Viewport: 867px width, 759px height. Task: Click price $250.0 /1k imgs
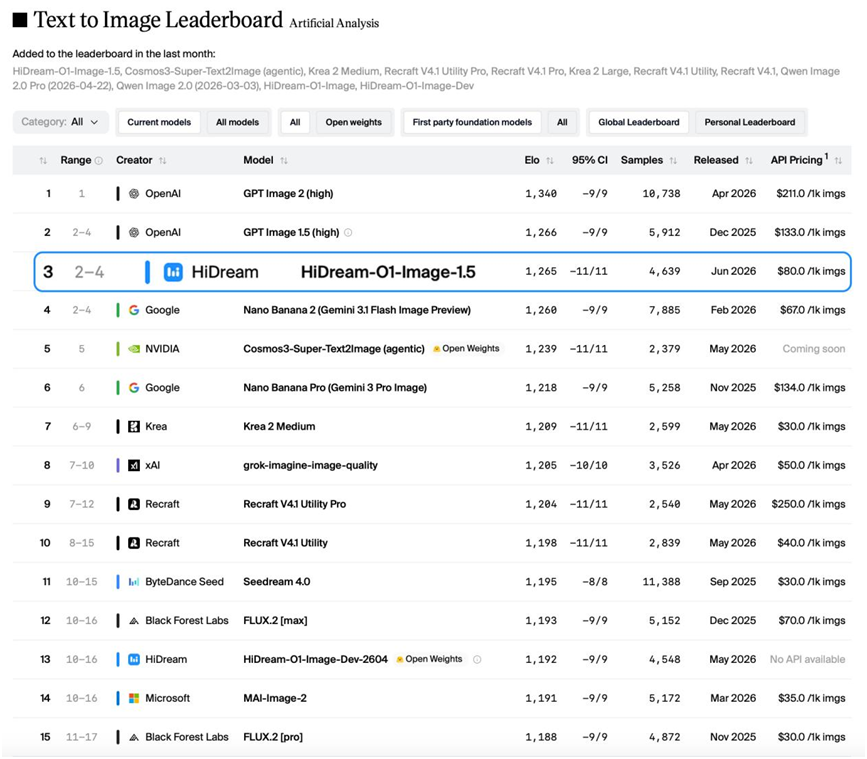[x=808, y=504]
